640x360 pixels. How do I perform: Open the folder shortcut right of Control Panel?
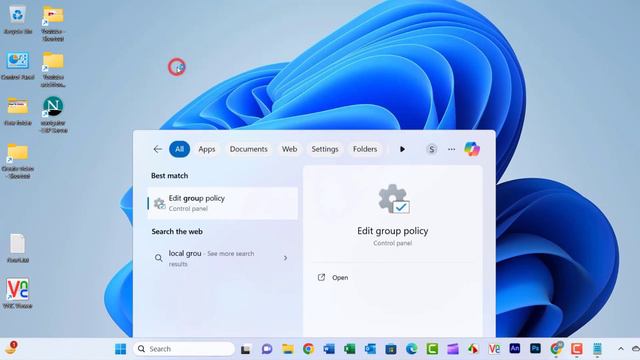tap(53, 69)
